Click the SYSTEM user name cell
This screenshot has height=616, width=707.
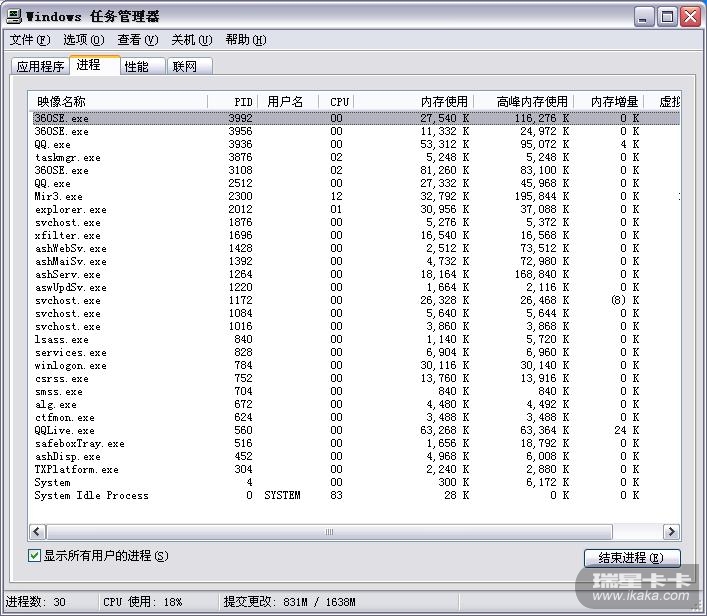(x=282, y=496)
